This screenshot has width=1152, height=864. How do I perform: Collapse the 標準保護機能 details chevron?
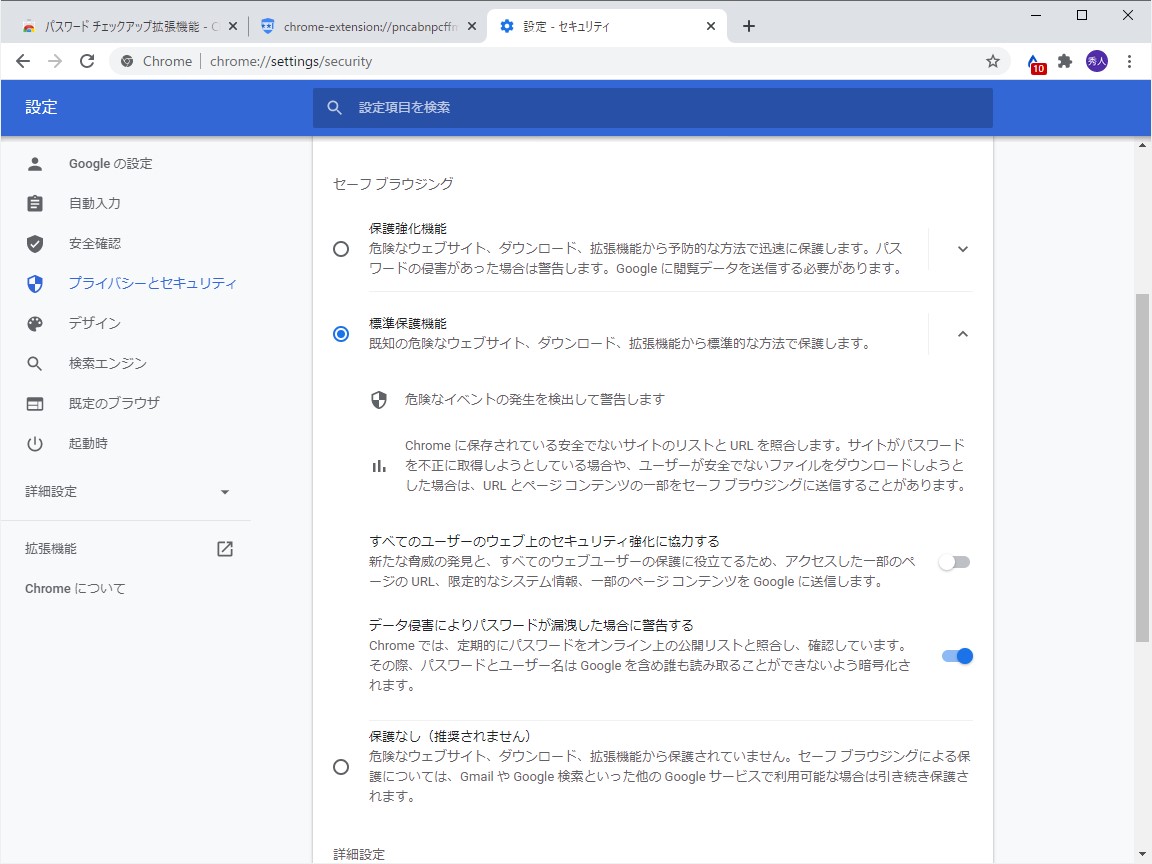962,334
